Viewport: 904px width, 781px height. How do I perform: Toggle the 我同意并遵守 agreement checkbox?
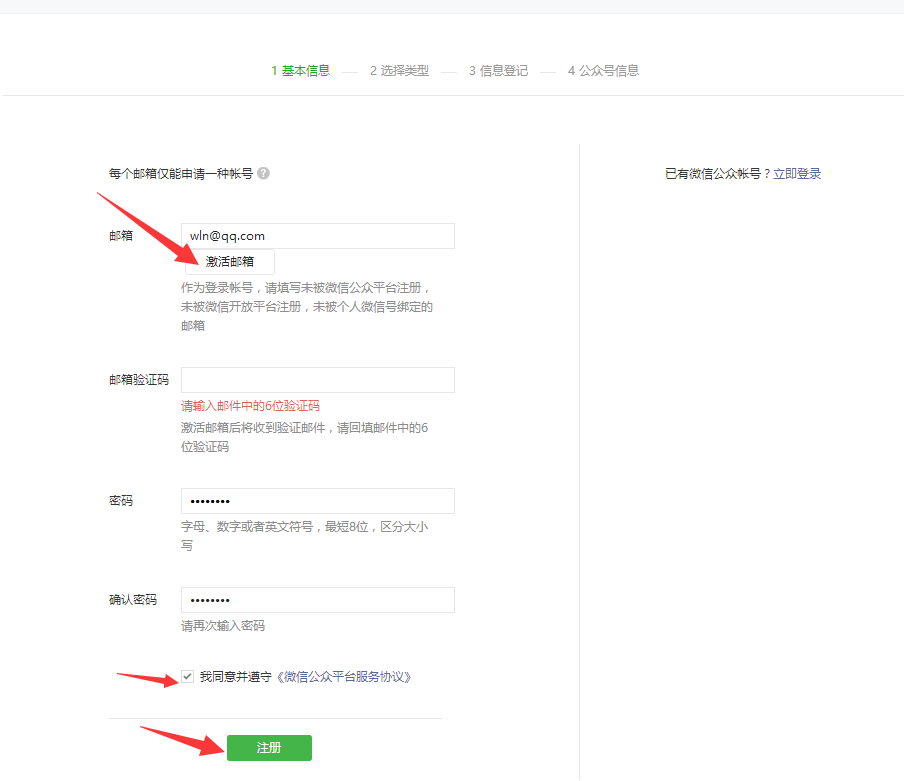click(x=187, y=677)
